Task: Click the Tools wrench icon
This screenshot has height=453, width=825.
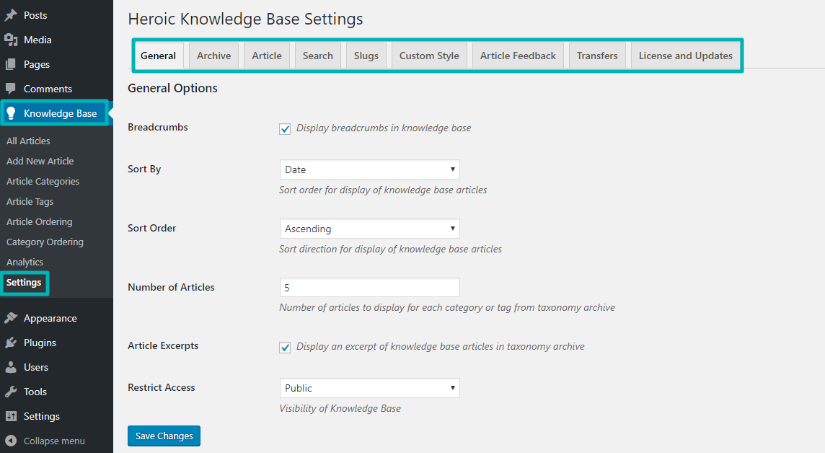Action: 11,392
